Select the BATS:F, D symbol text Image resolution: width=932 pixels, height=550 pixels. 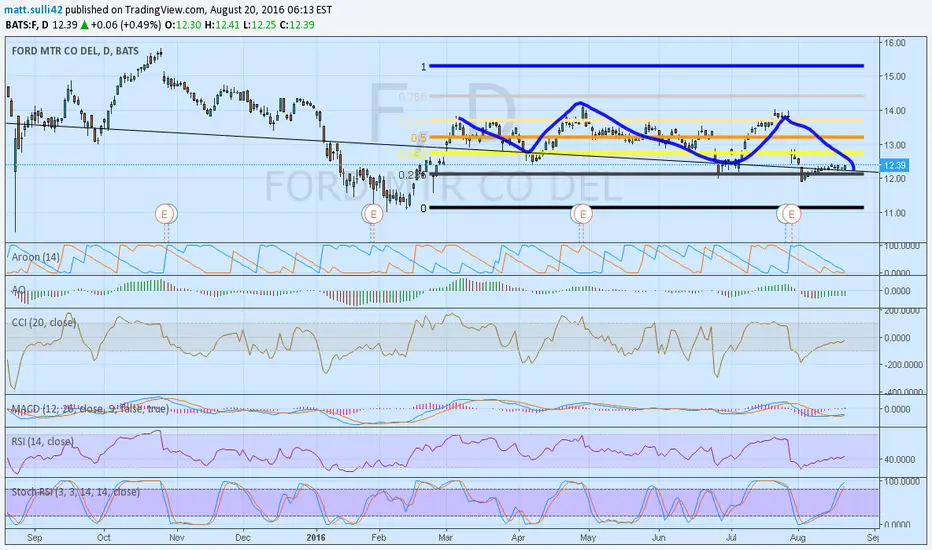click(27, 25)
